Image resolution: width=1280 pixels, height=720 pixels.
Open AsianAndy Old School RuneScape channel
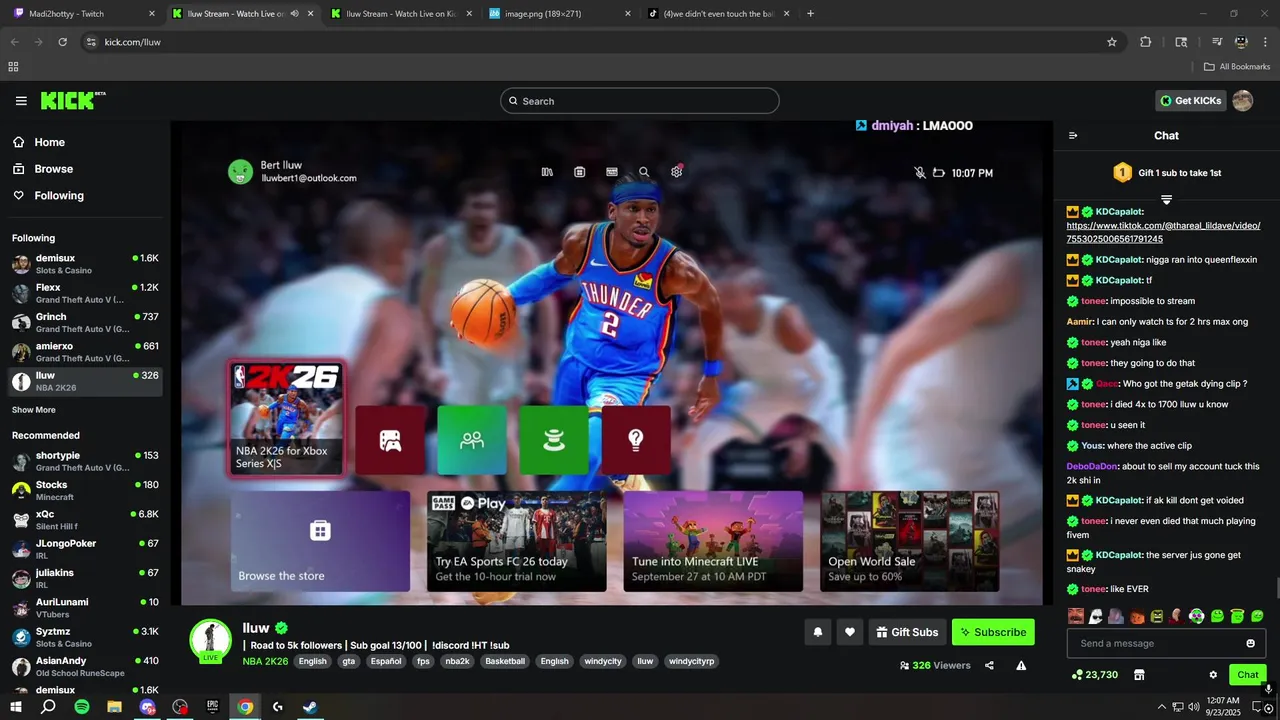[85, 666]
